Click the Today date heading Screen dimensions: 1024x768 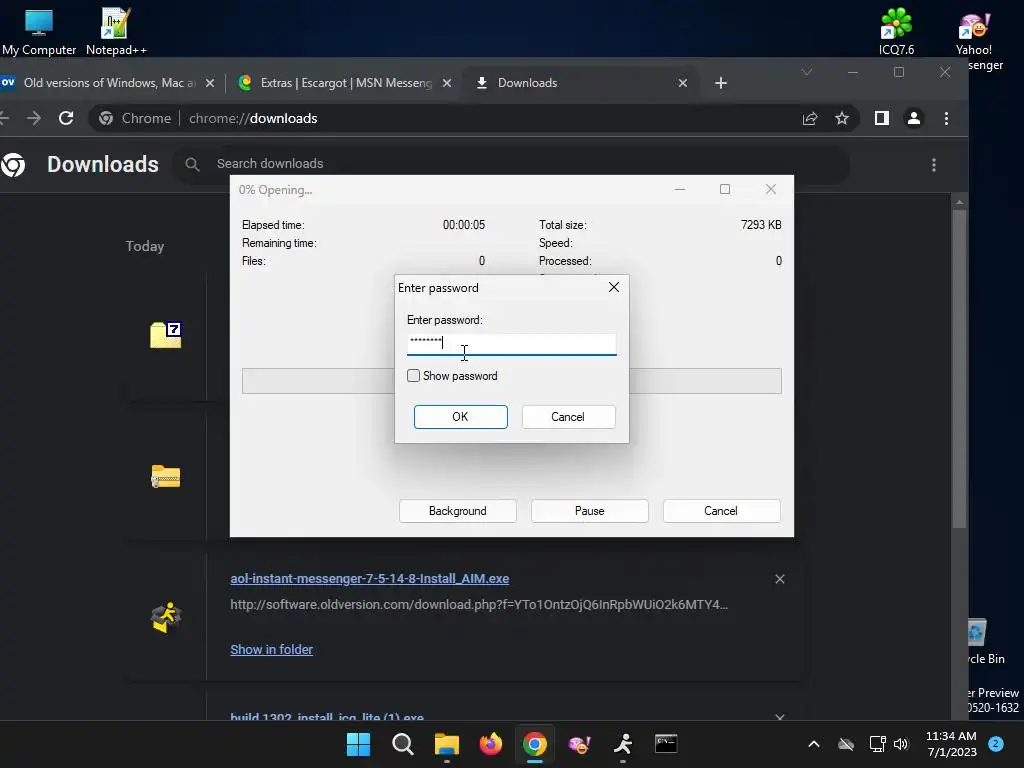pyautogui.click(x=145, y=246)
